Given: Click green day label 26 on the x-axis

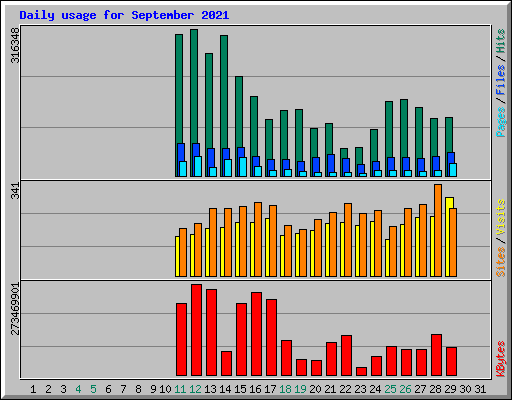Looking at the screenshot, I should pos(406,389).
